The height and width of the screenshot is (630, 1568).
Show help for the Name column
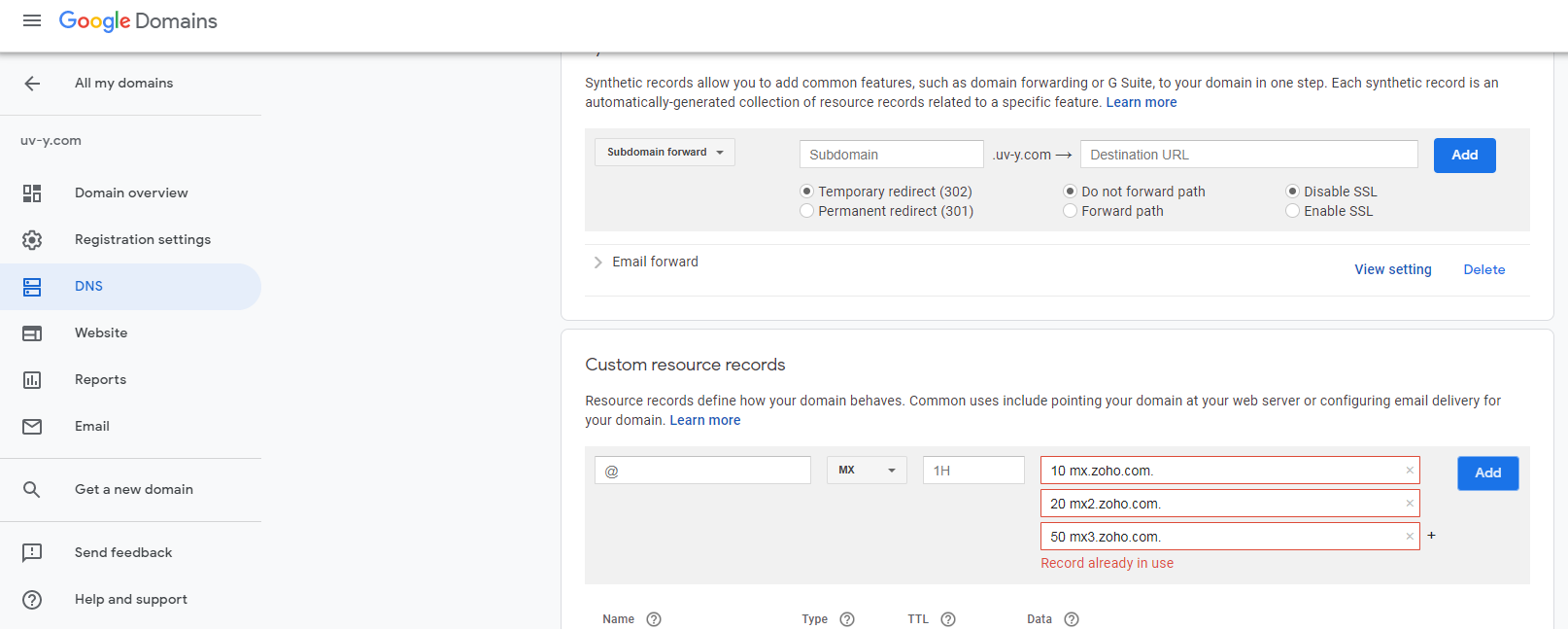click(654, 619)
